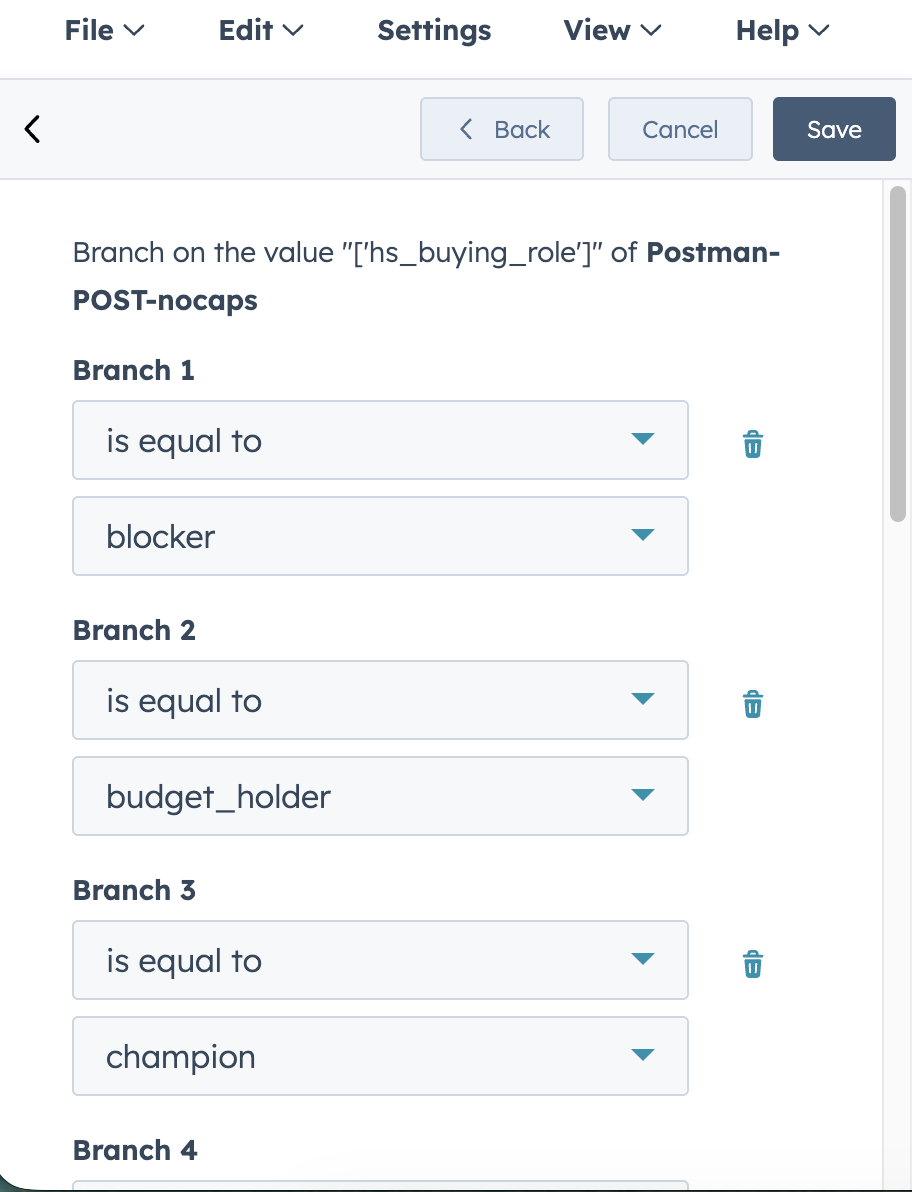This screenshot has width=912, height=1192.
Task: Open the champion value dropdown
Action: click(380, 1056)
